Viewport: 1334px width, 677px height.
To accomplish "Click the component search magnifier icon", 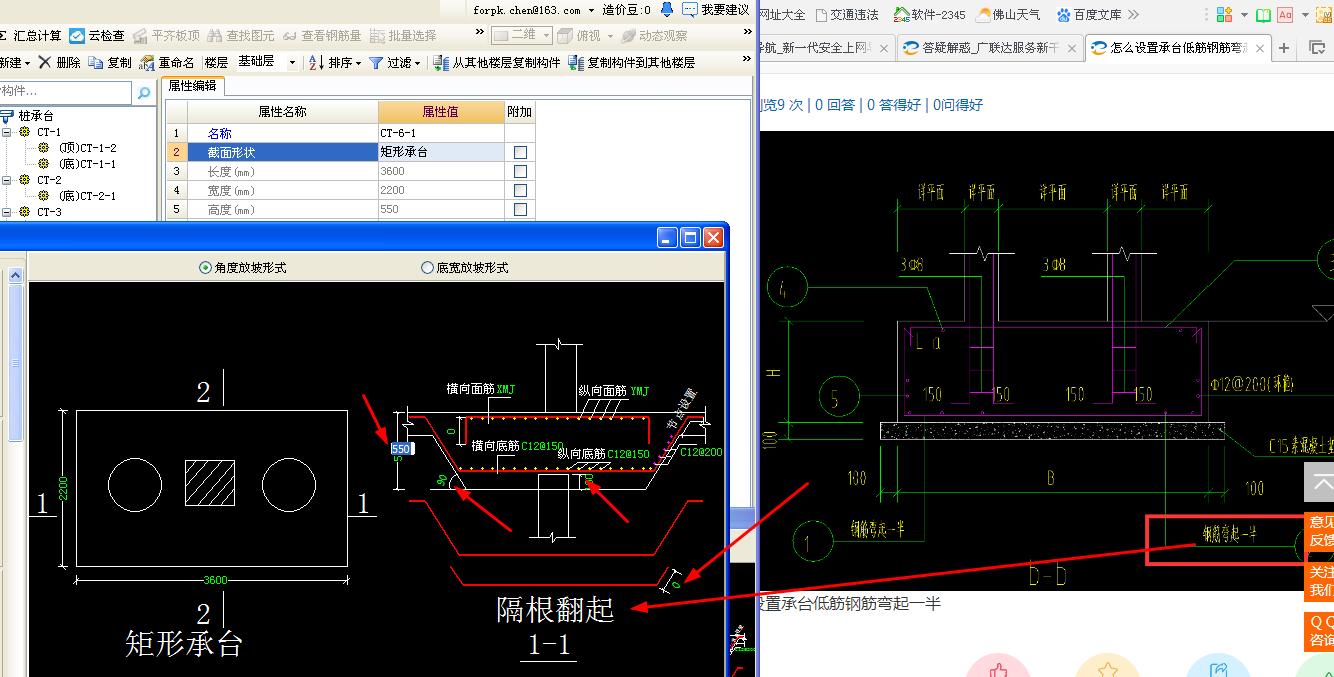I will pos(143,93).
